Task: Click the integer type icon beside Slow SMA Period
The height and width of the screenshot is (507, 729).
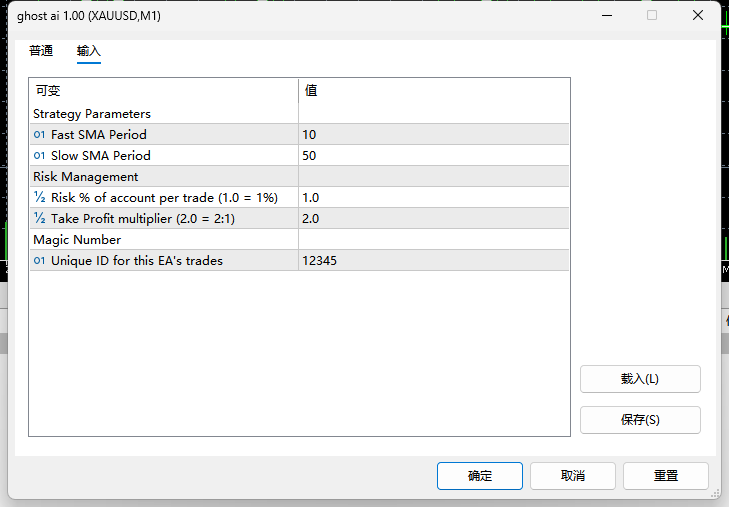Action: pyautogui.click(x=40, y=155)
